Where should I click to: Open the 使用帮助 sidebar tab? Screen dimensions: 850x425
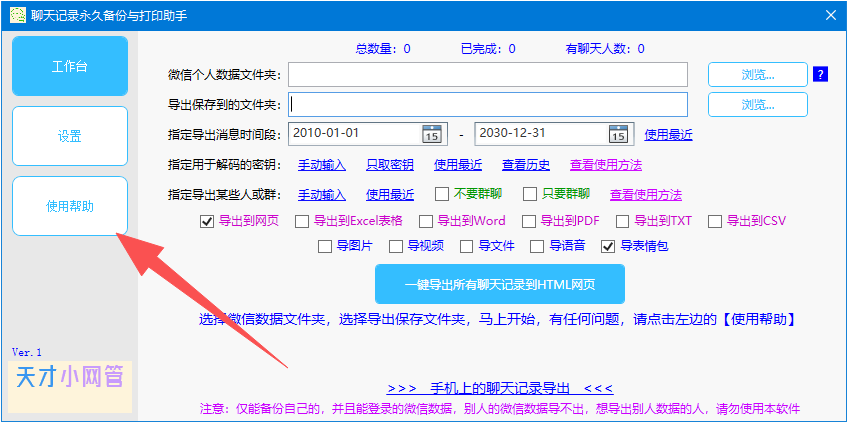(70, 206)
